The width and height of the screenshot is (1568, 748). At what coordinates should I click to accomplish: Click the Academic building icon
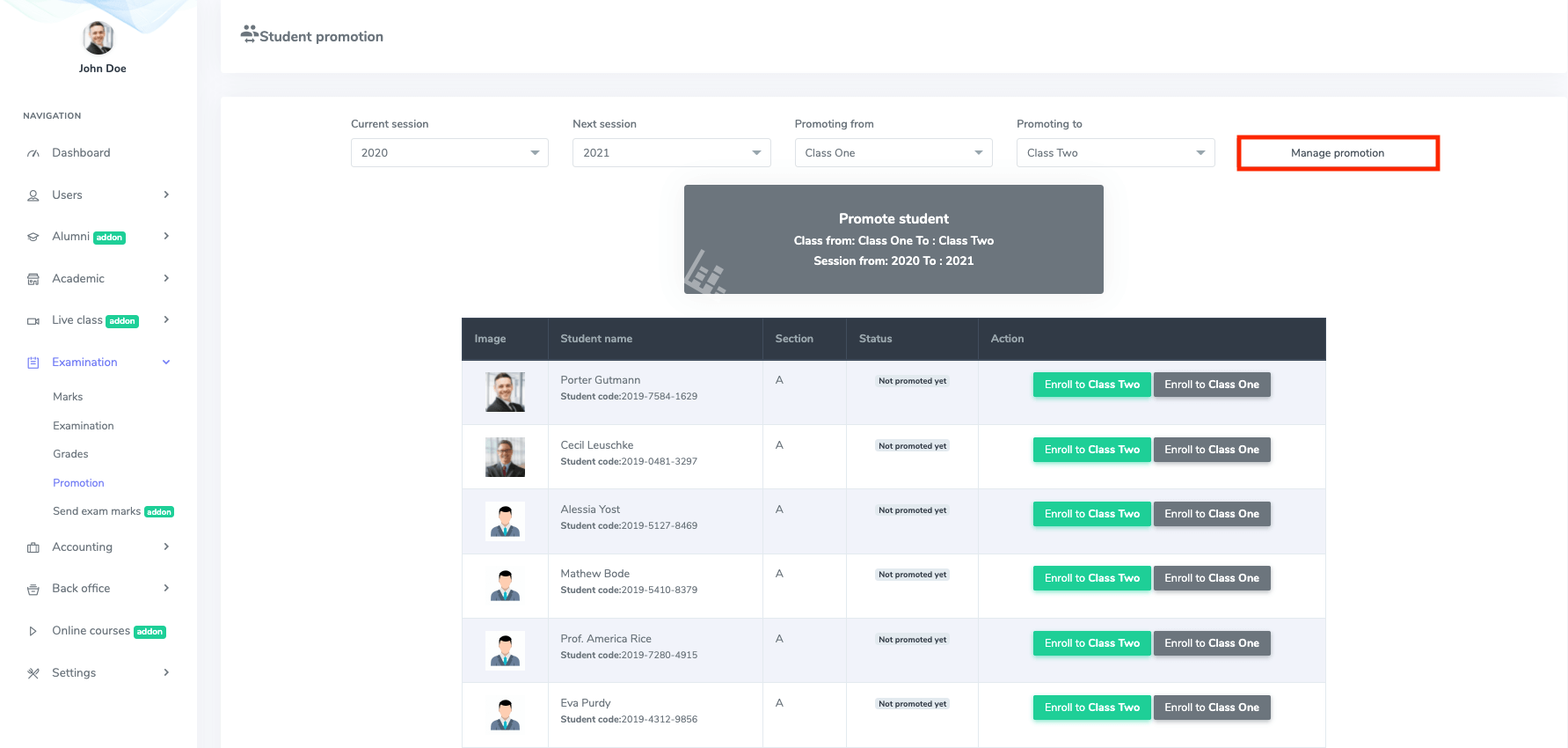(33, 279)
